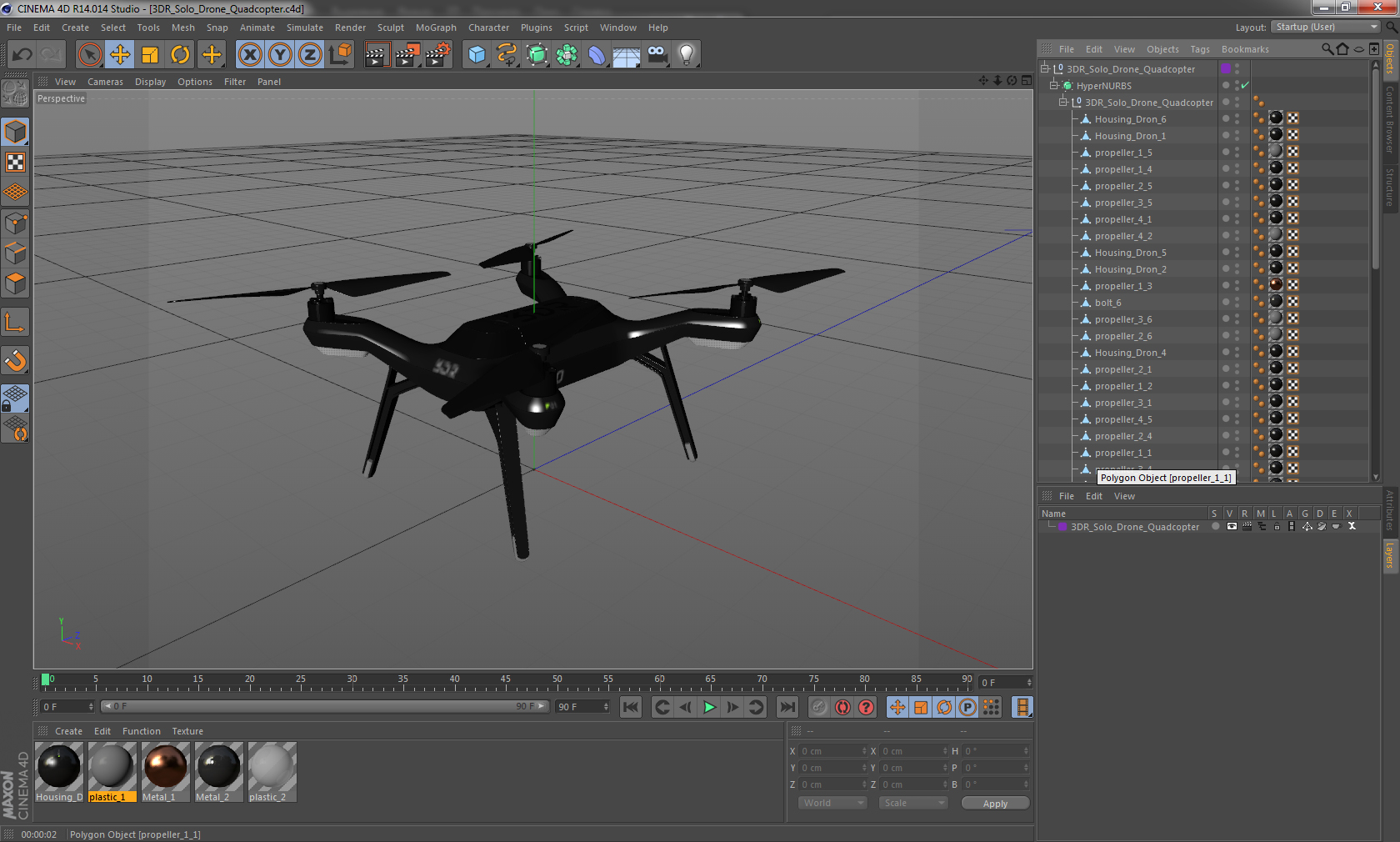Switch to Model mode in left toolbar
Image resolution: width=1400 pixels, height=842 pixels.
16,133
